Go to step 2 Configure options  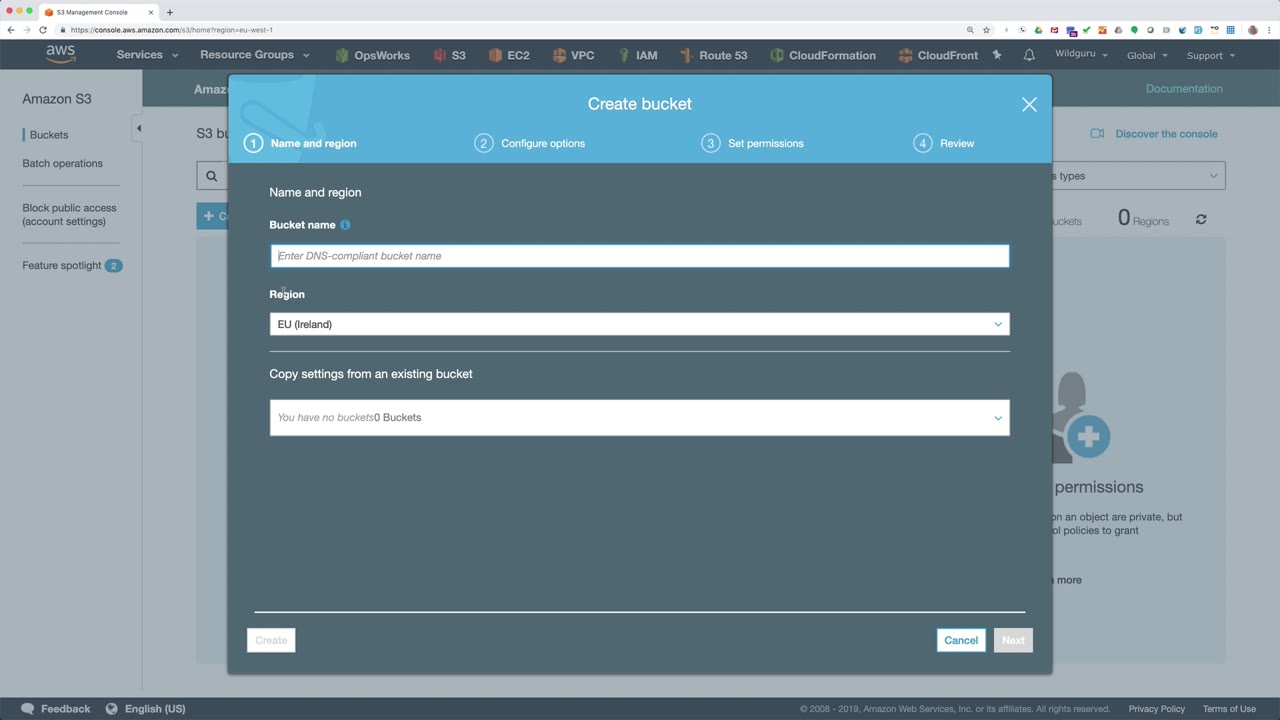[x=530, y=143]
